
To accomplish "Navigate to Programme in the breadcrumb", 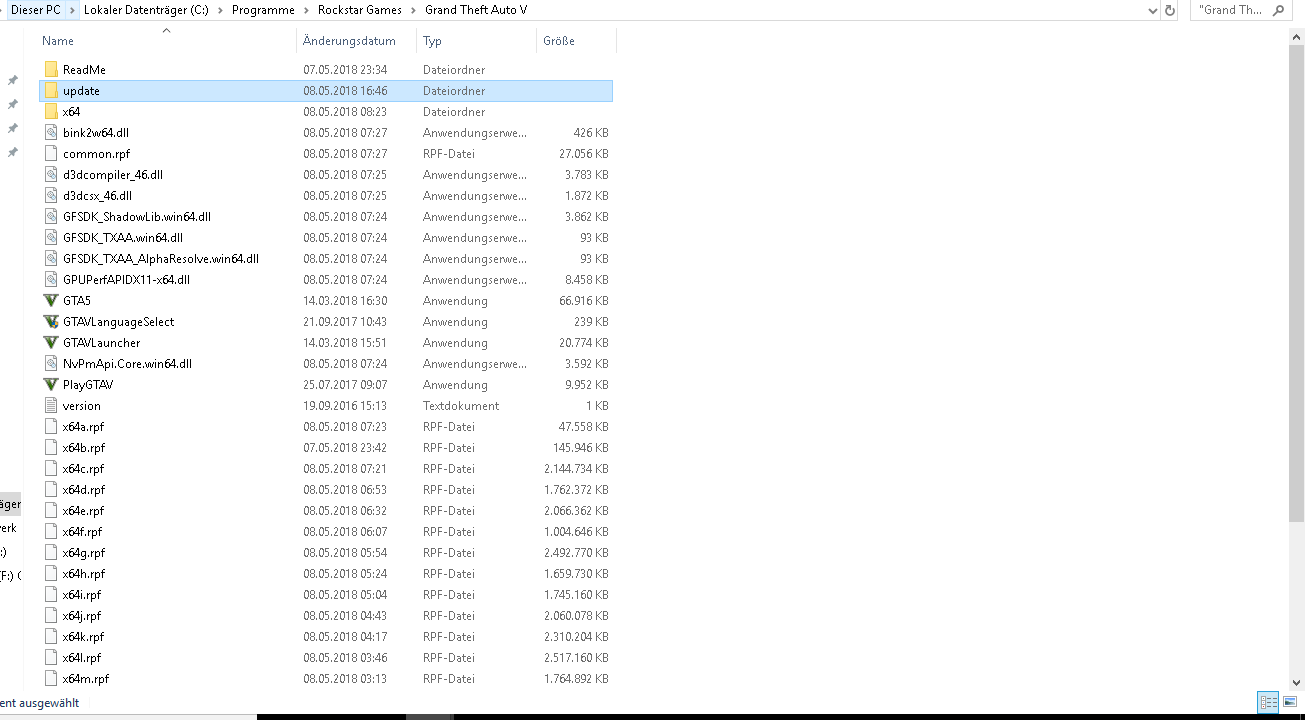I will point(263,10).
